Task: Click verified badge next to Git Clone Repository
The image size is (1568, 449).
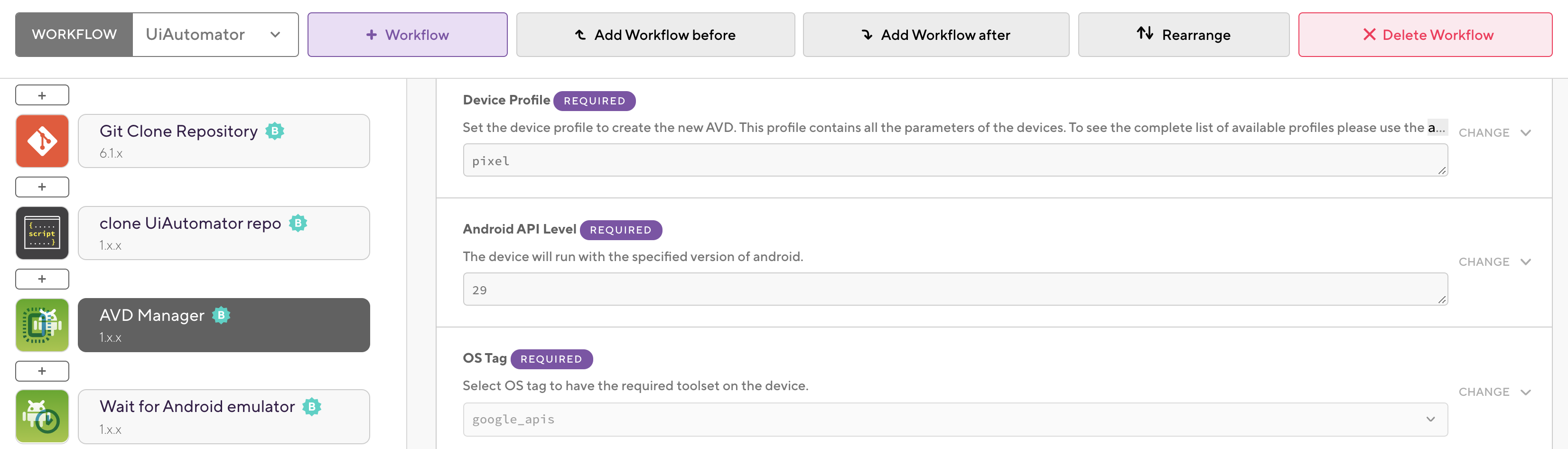Action: pos(275,131)
